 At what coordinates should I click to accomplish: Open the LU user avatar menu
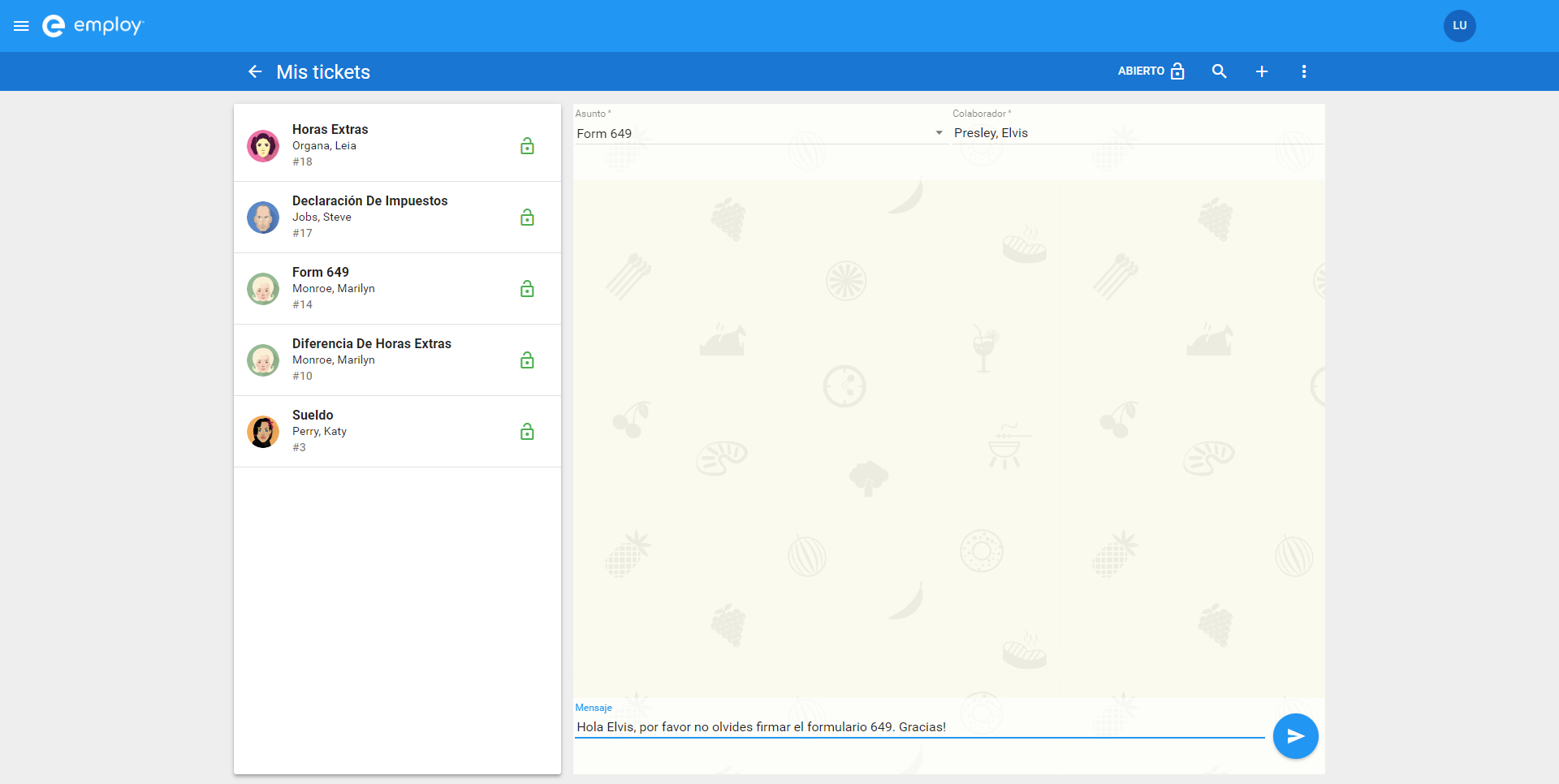[x=1459, y=26]
